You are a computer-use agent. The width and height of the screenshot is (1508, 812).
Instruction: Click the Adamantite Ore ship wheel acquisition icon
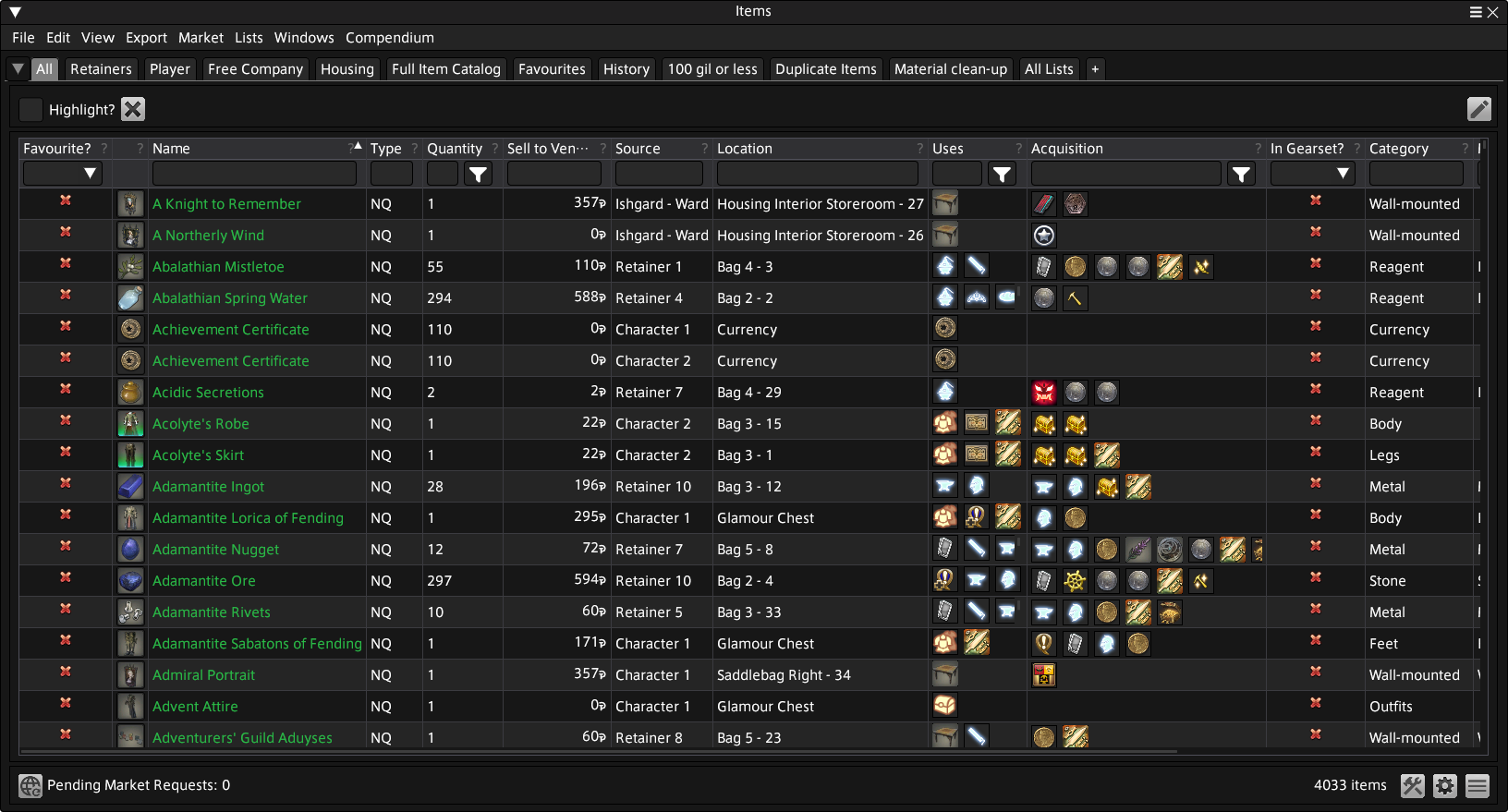pos(1076,581)
